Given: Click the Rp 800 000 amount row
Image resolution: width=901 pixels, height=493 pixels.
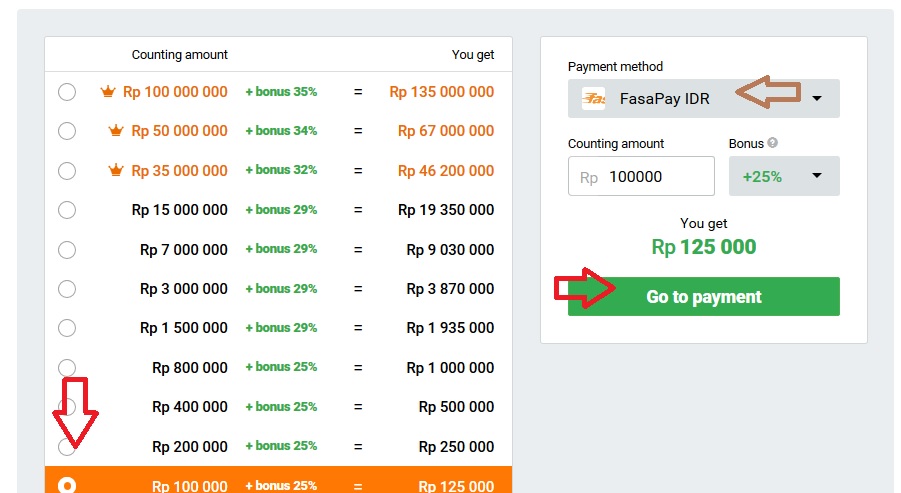Looking at the screenshot, I should (190, 367).
